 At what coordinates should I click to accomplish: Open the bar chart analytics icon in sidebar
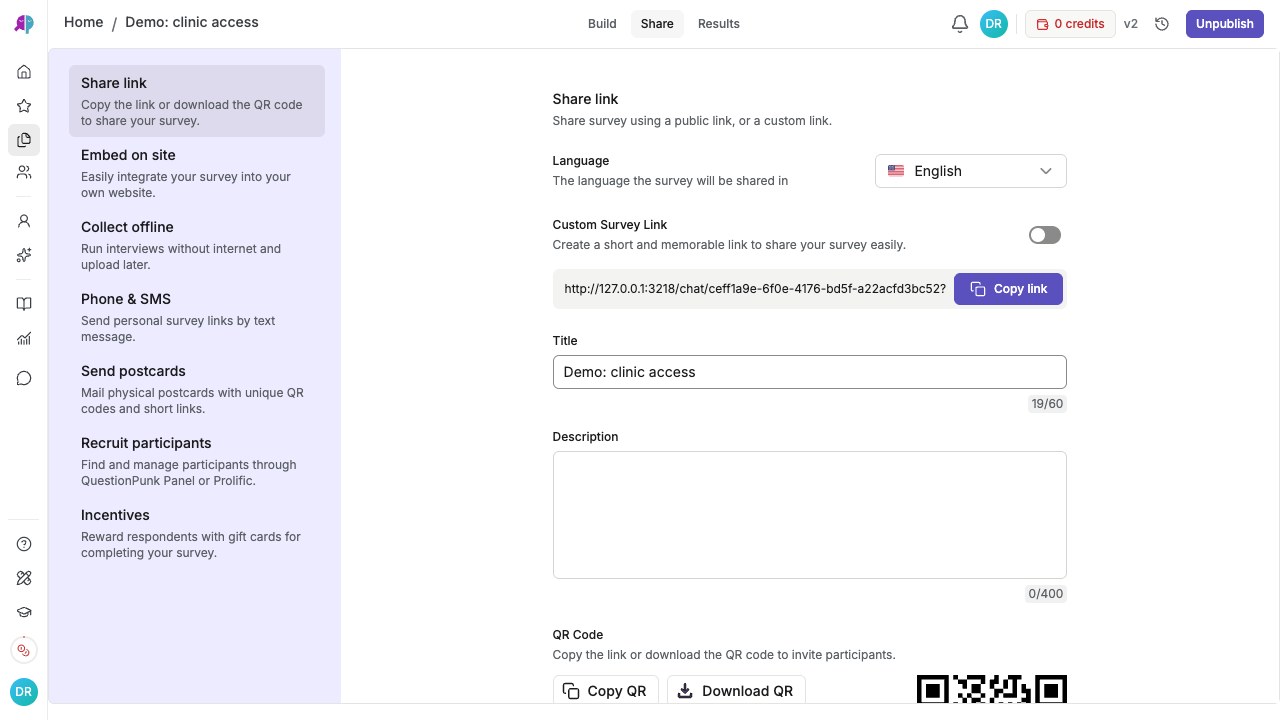24,339
